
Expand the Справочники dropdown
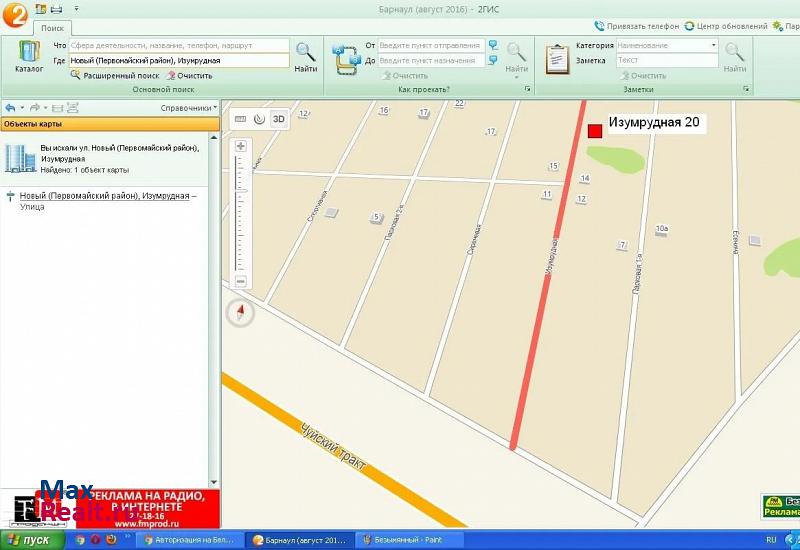[188, 108]
